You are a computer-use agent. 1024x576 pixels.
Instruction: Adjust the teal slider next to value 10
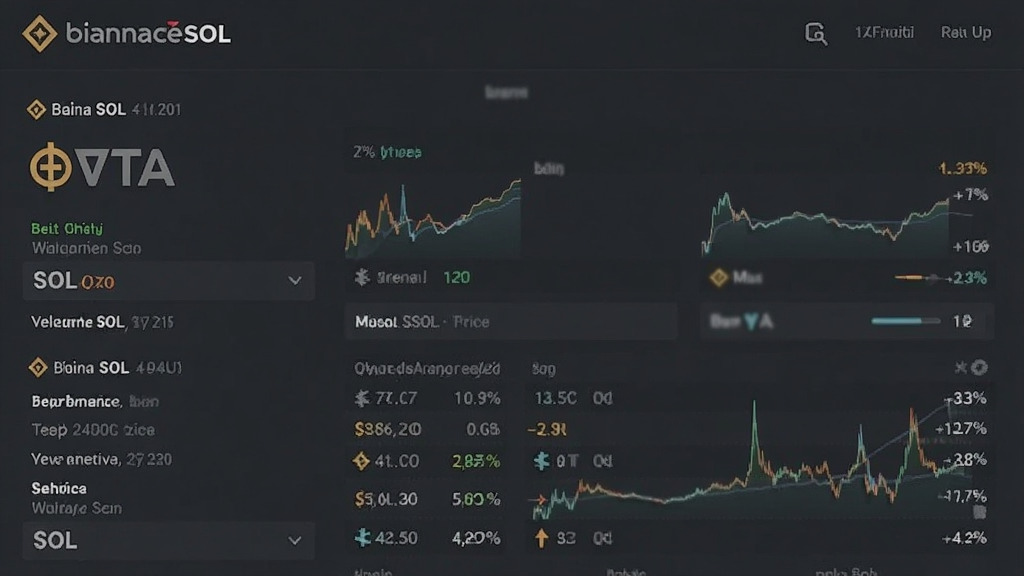(906, 321)
